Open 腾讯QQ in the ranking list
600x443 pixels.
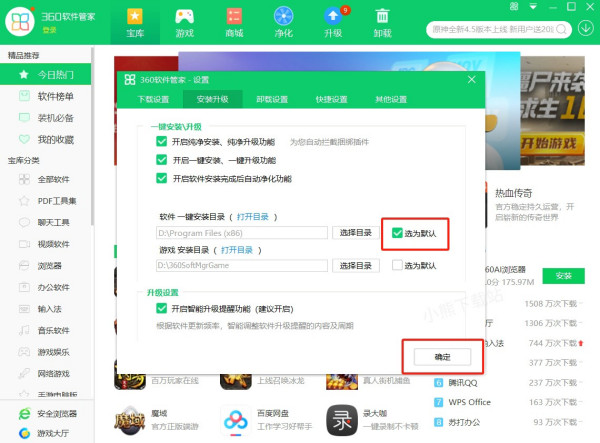tap(463, 383)
